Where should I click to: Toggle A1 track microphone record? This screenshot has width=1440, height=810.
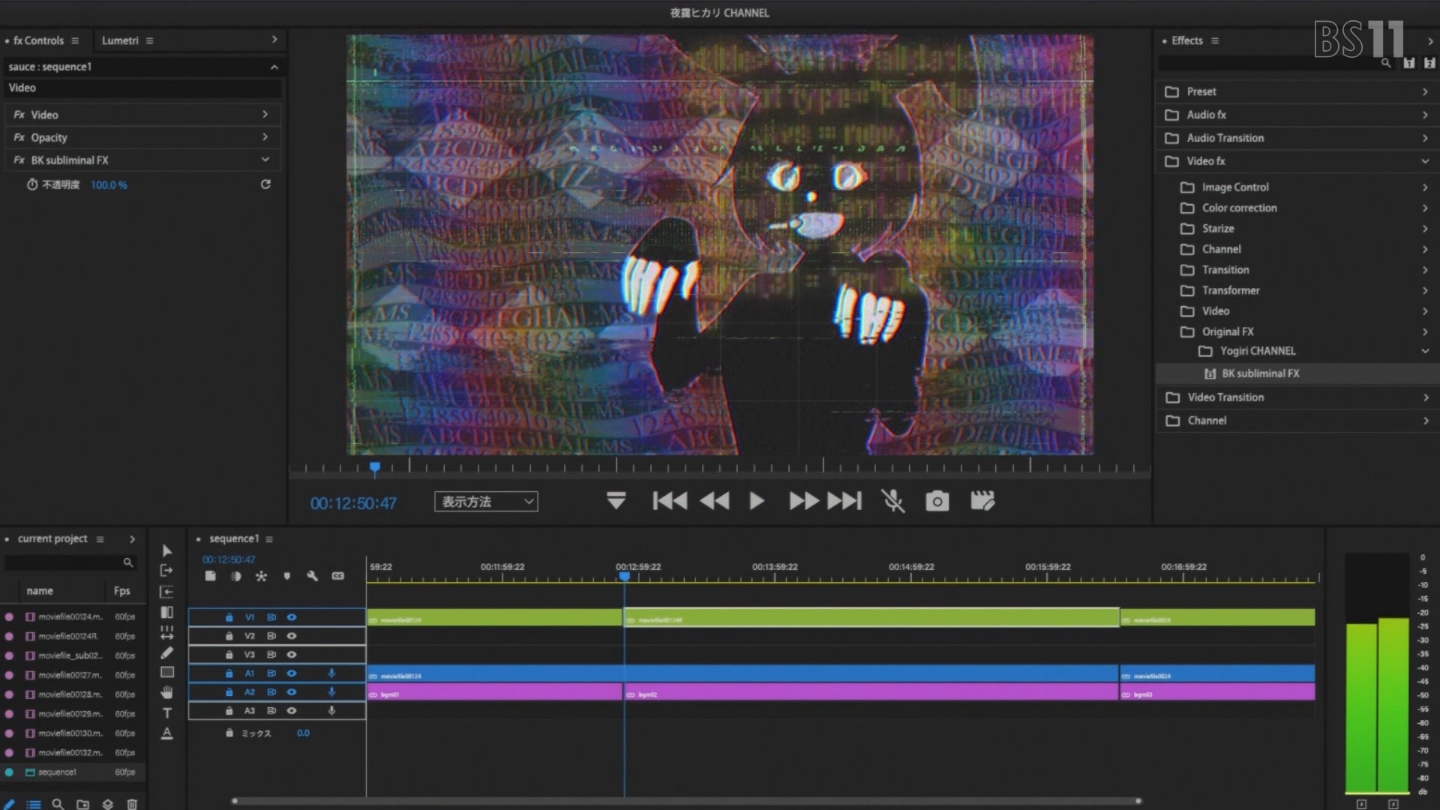tap(332, 674)
